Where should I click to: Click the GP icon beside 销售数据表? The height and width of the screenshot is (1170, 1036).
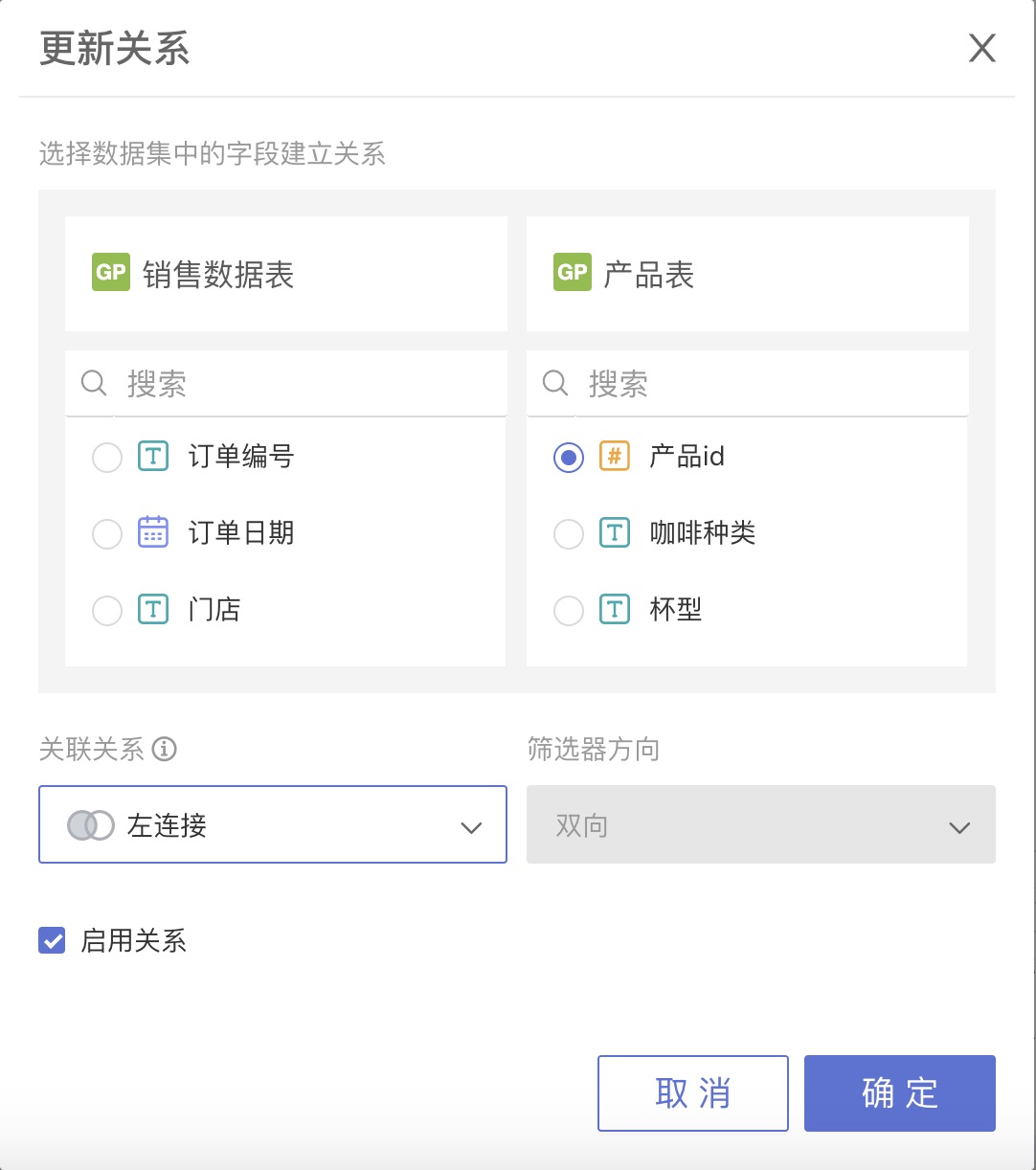(x=111, y=273)
